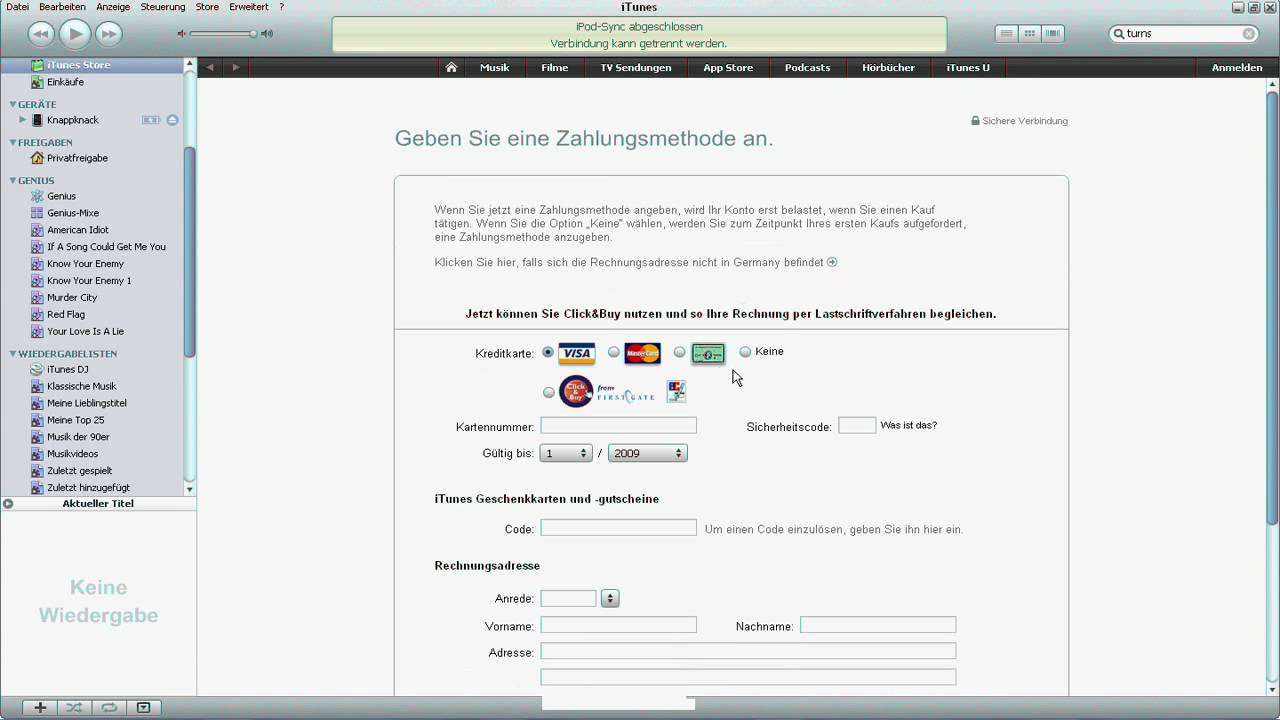Open the Anrede dropdown
Screen dimensions: 1280x720
click(610, 598)
